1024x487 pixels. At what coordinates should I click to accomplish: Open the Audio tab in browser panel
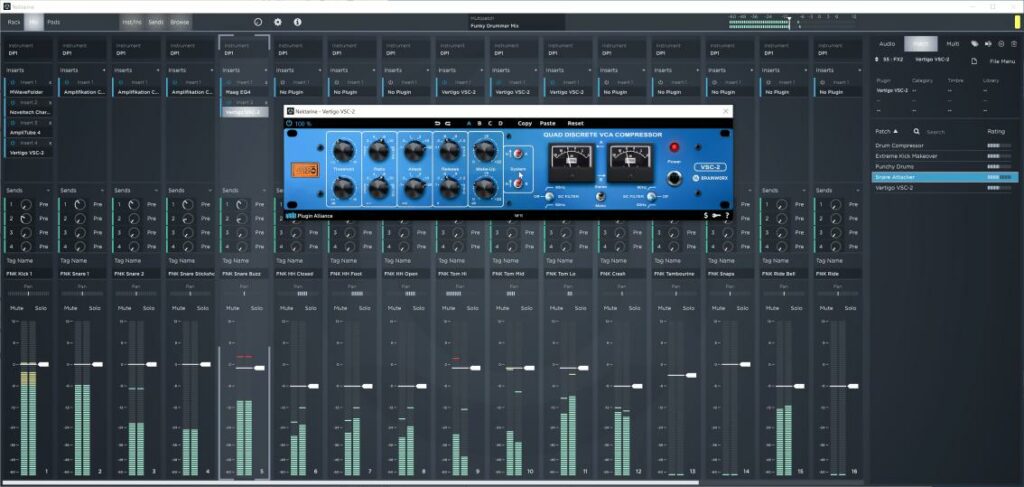(887, 44)
